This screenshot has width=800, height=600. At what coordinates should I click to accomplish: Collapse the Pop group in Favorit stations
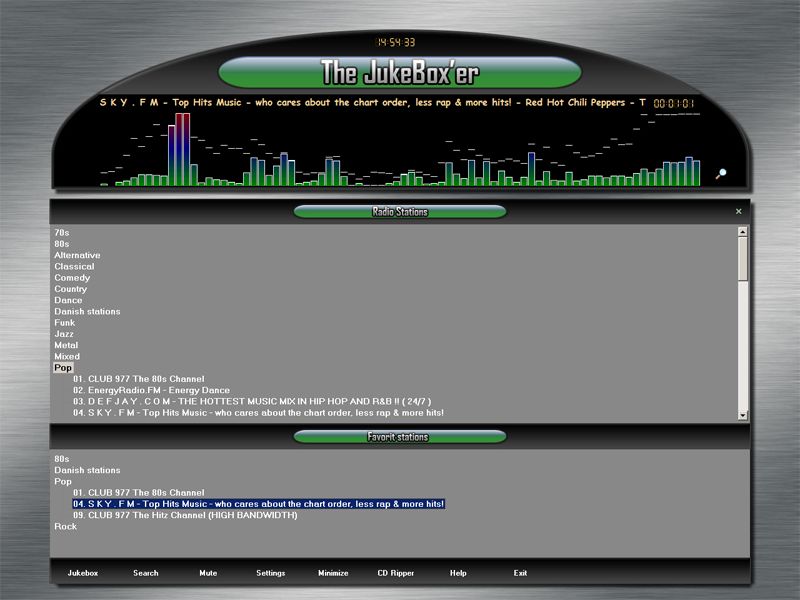[x=63, y=481]
